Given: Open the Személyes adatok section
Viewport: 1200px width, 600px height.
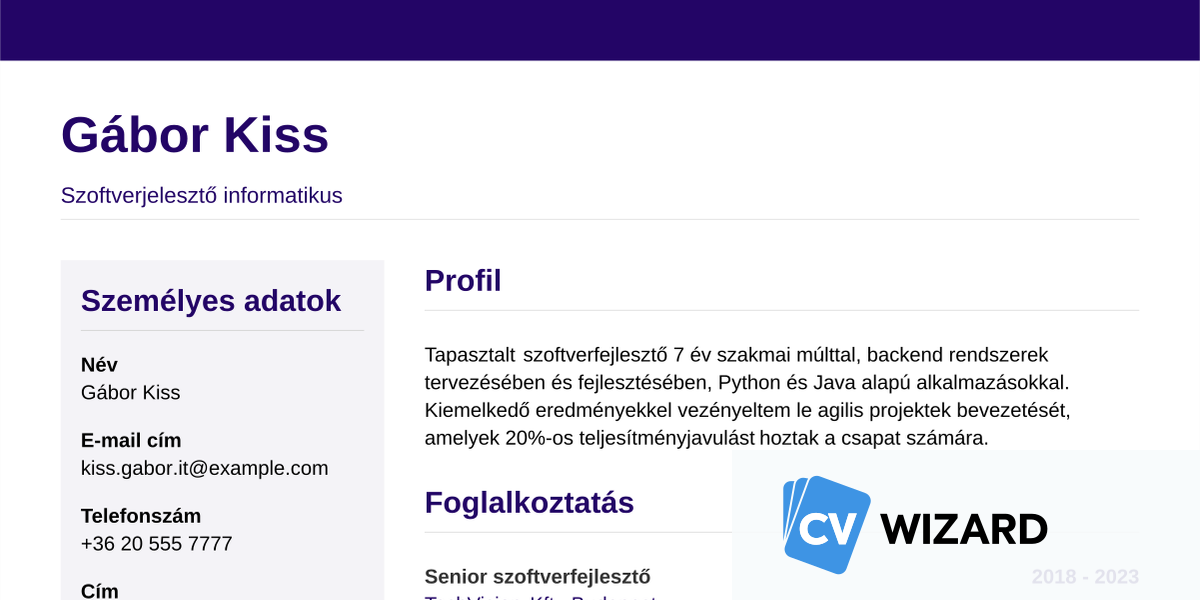Looking at the screenshot, I should tap(211, 300).
